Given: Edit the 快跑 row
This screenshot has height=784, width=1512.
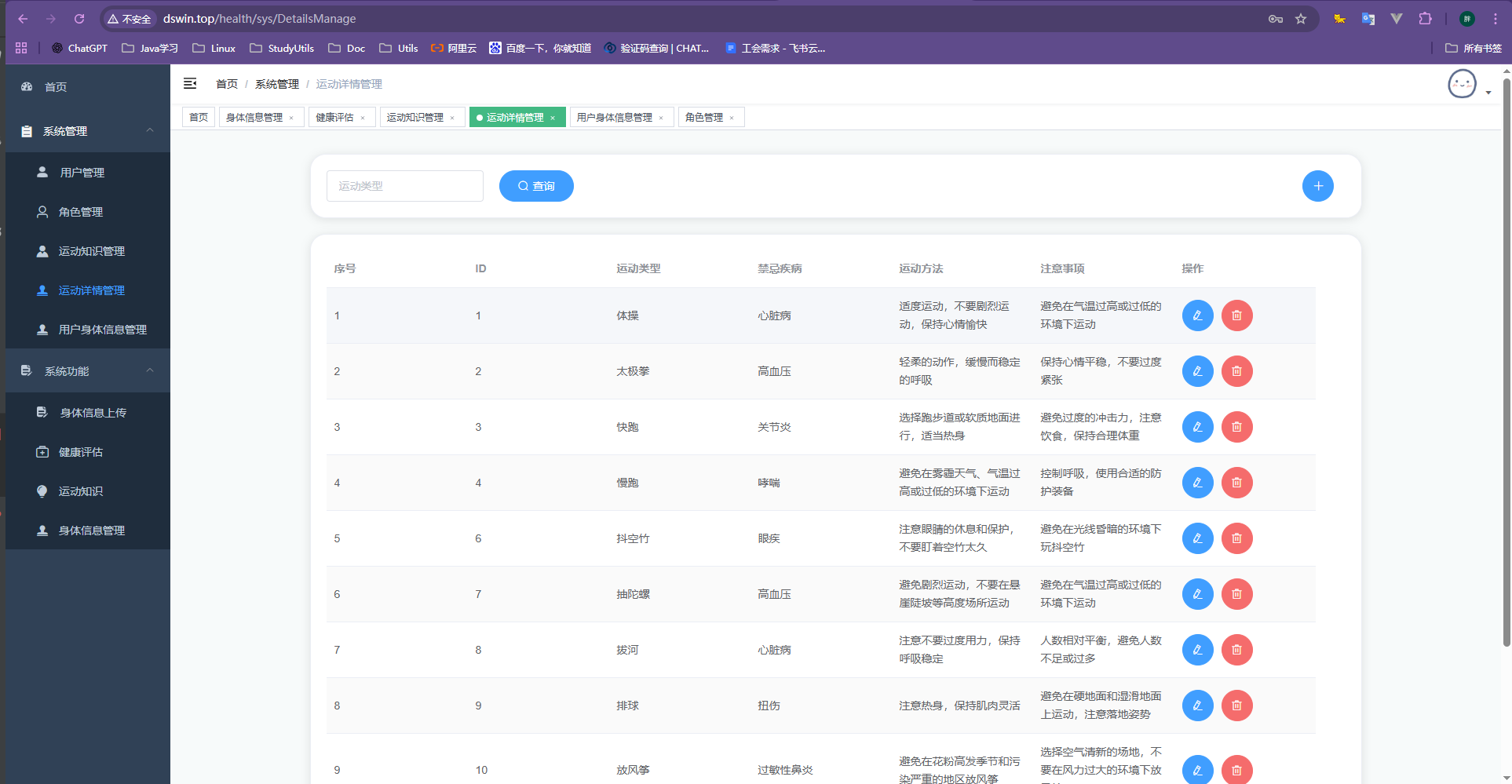Looking at the screenshot, I should pyautogui.click(x=1197, y=427).
